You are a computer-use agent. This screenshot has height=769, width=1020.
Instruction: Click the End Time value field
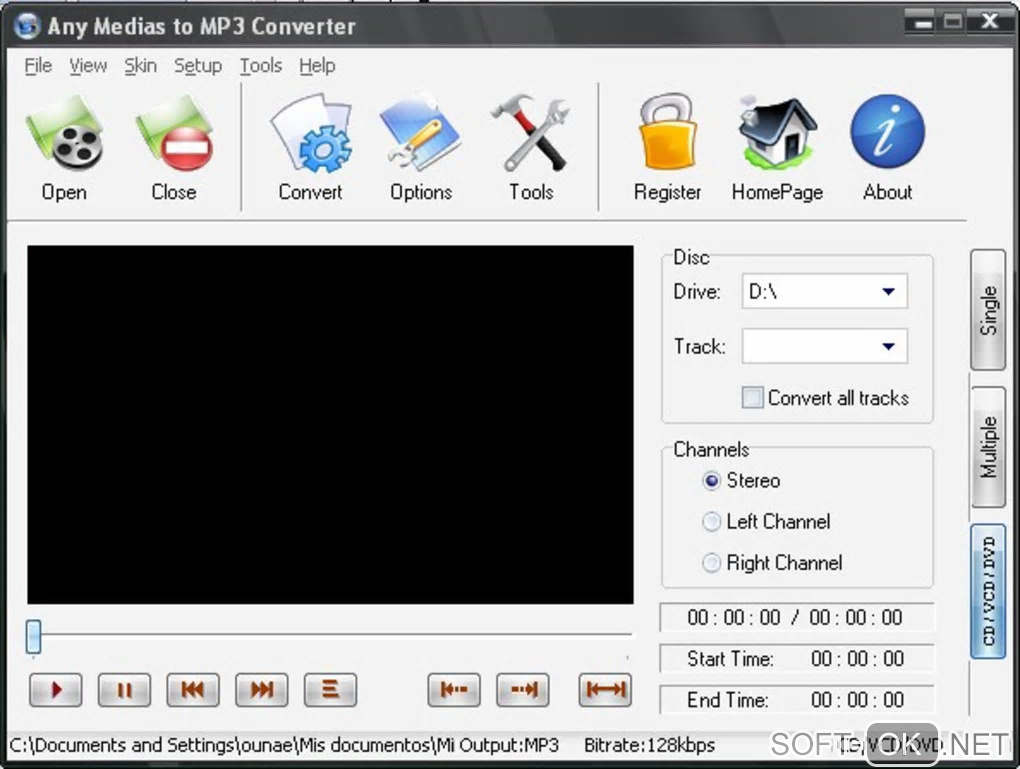coord(857,700)
